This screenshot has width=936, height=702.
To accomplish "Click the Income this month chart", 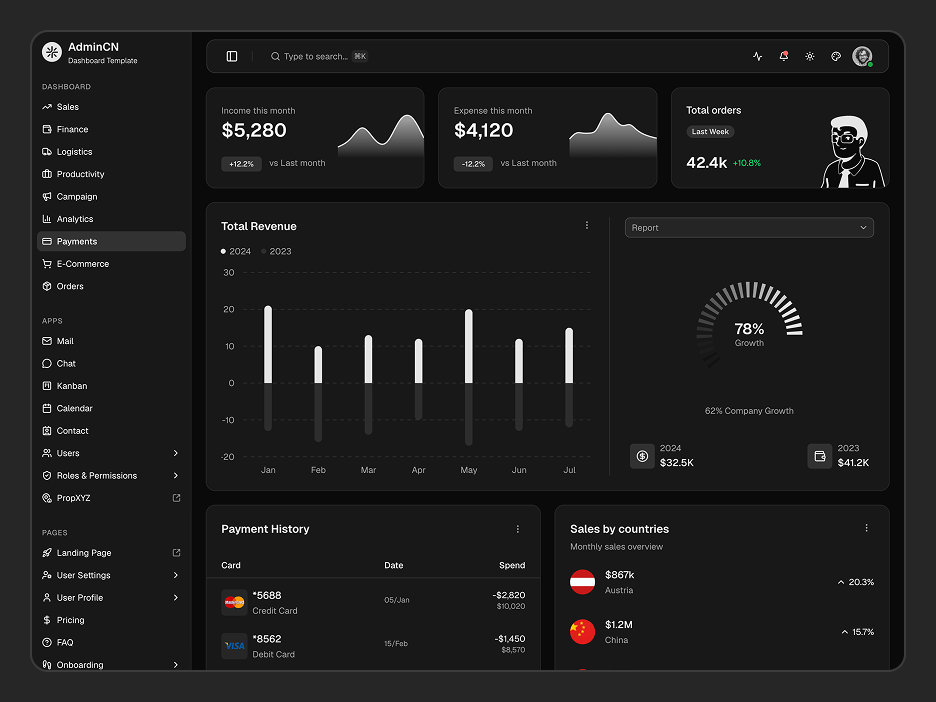I will coord(381,135).
